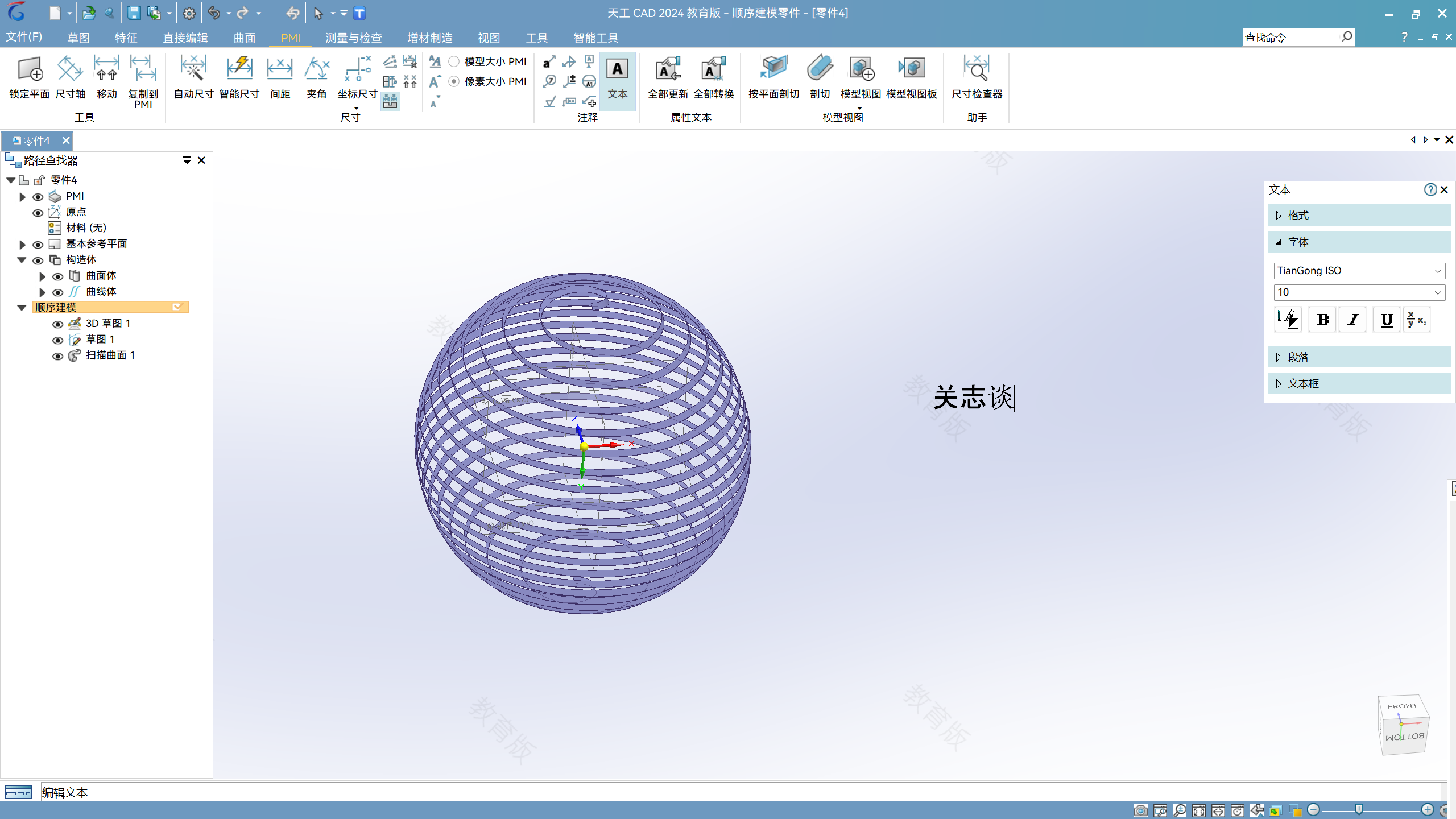Screen dimensions: 1456x819
Task: Expand the 段落 section
Action: coord(1359,357)
